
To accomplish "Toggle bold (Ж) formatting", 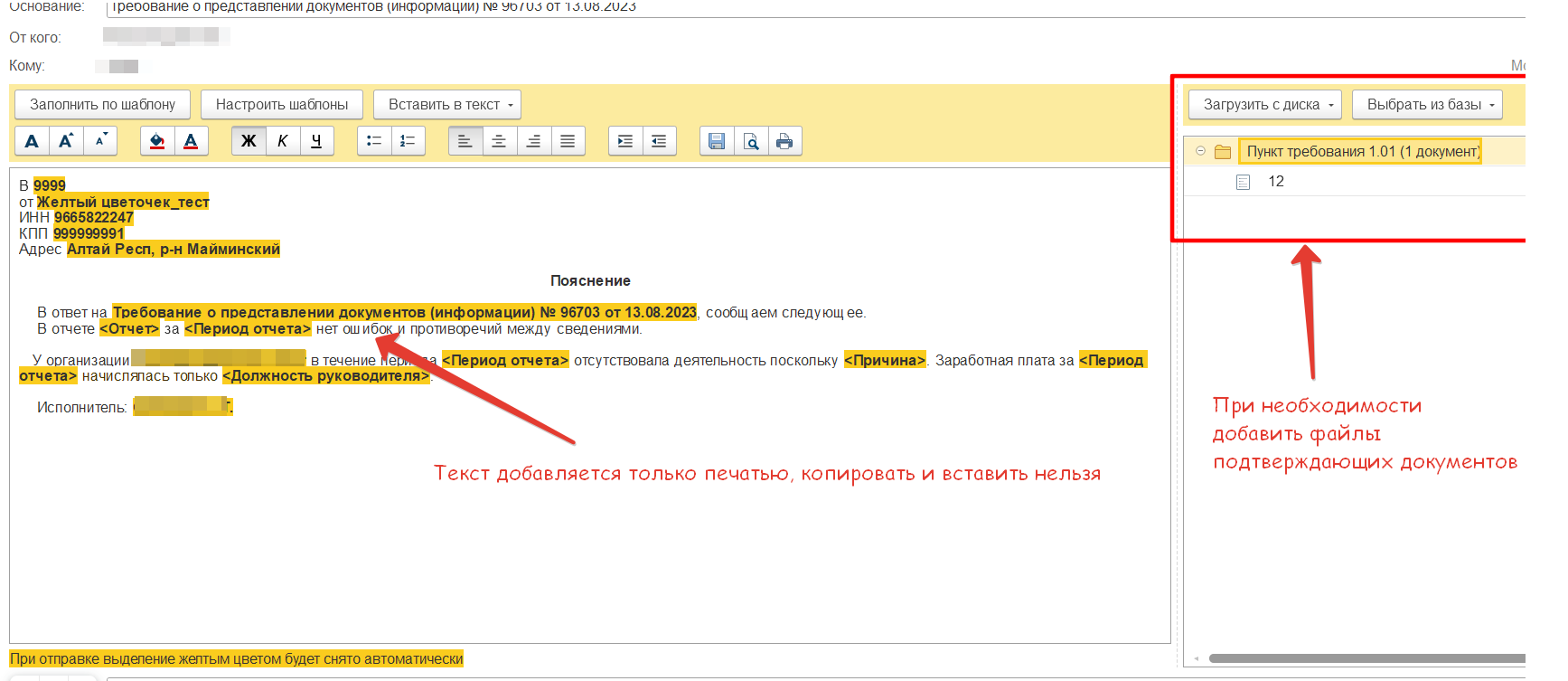I will (x=249, y=141).
